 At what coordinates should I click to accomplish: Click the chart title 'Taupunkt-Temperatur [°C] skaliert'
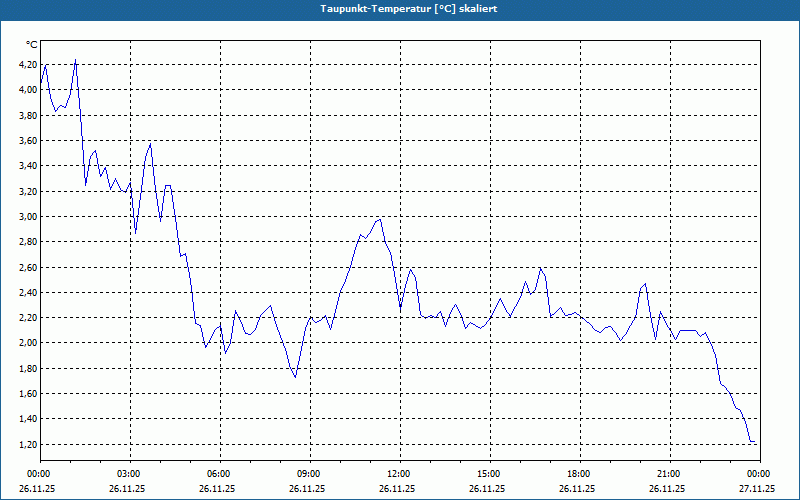[409, 9]
